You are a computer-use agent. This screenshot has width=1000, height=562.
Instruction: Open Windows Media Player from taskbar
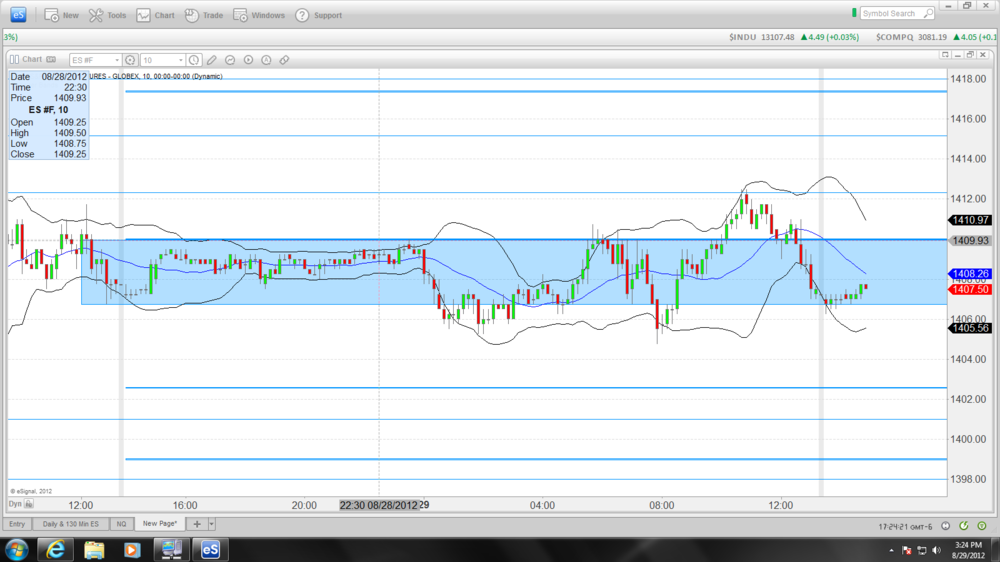(x=132, y=549)
